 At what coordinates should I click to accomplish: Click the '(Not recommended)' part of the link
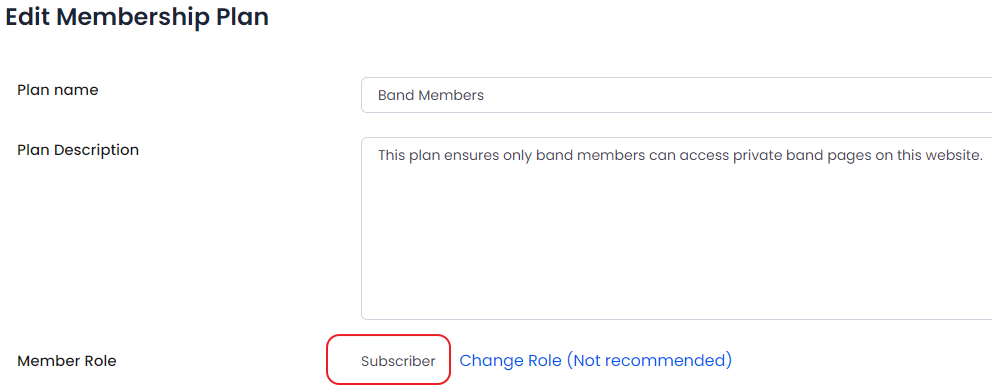tap(648, 360)
